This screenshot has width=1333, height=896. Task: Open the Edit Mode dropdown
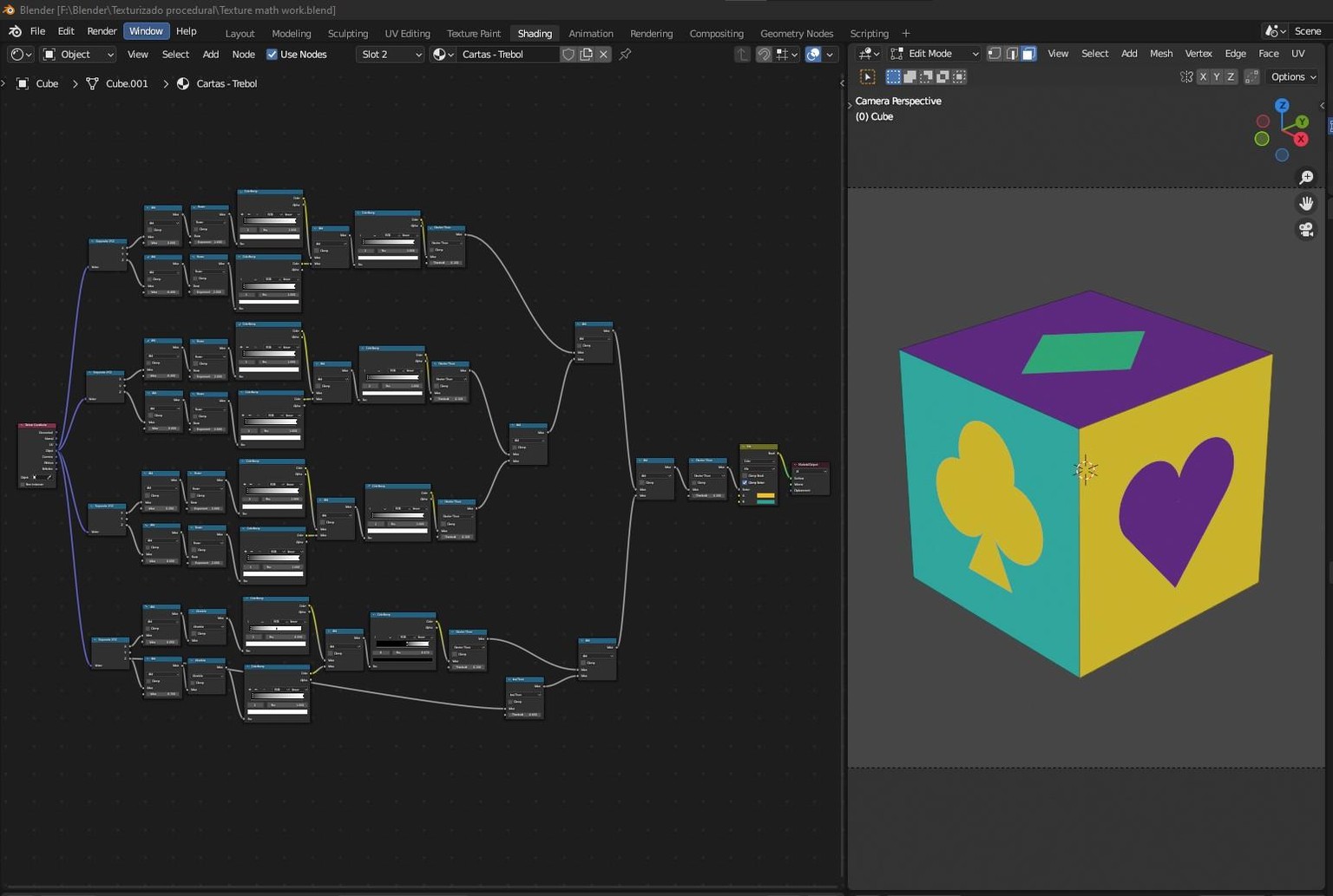935,54
